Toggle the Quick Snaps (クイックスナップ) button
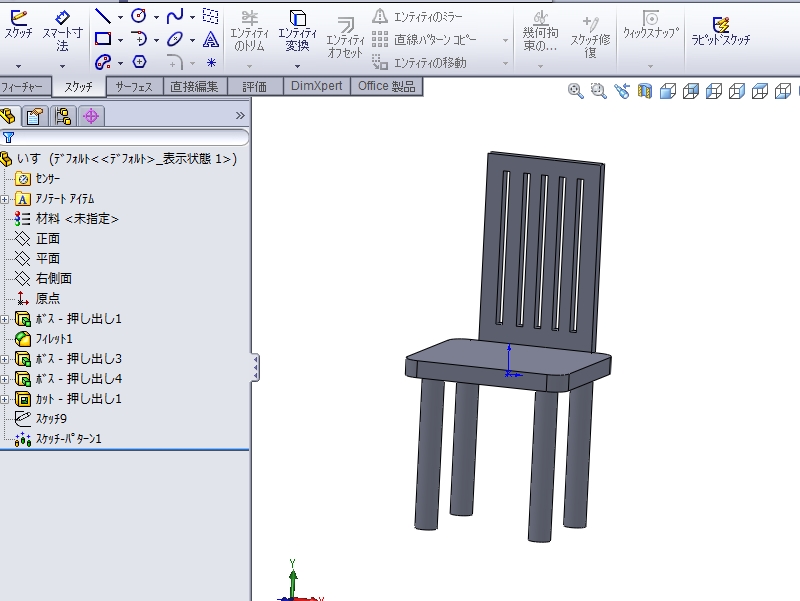The height and width of the screenshot is (601, 800). click(651, 25)
